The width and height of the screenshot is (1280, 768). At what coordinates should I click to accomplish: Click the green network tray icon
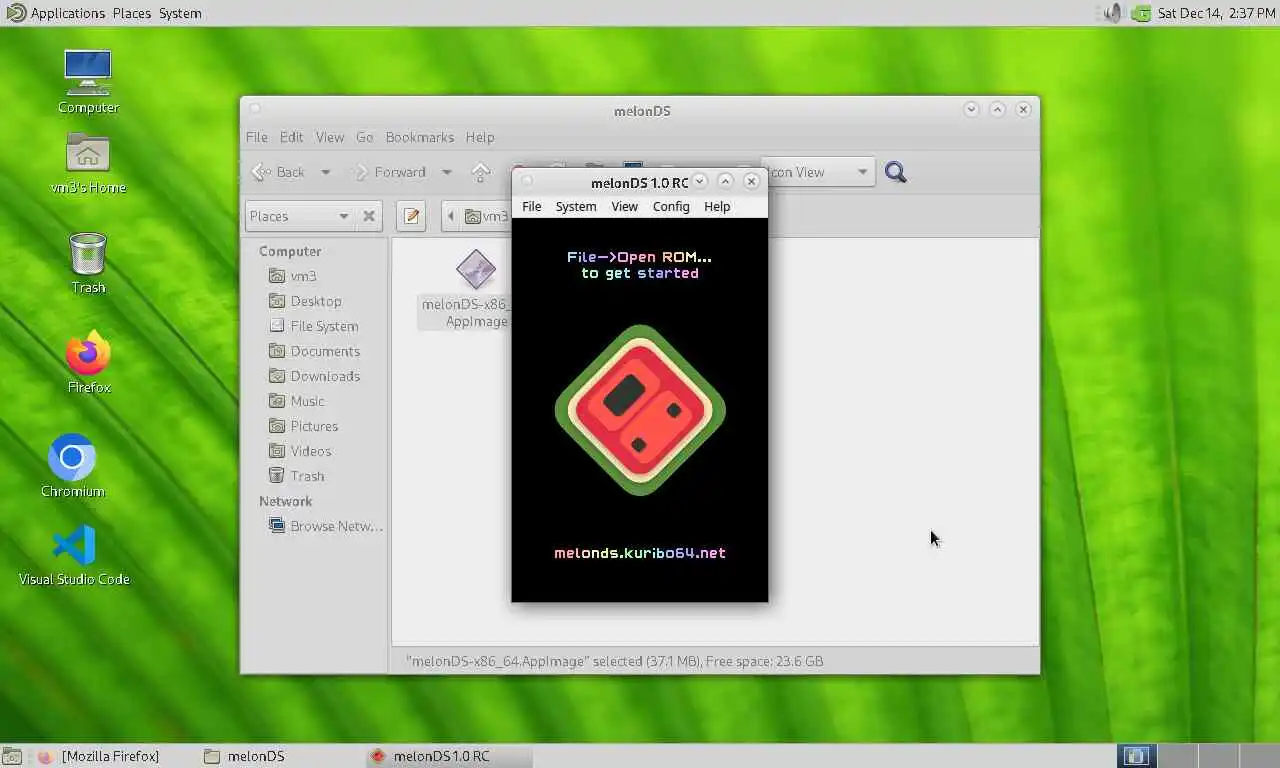[x=1141, y=13]
